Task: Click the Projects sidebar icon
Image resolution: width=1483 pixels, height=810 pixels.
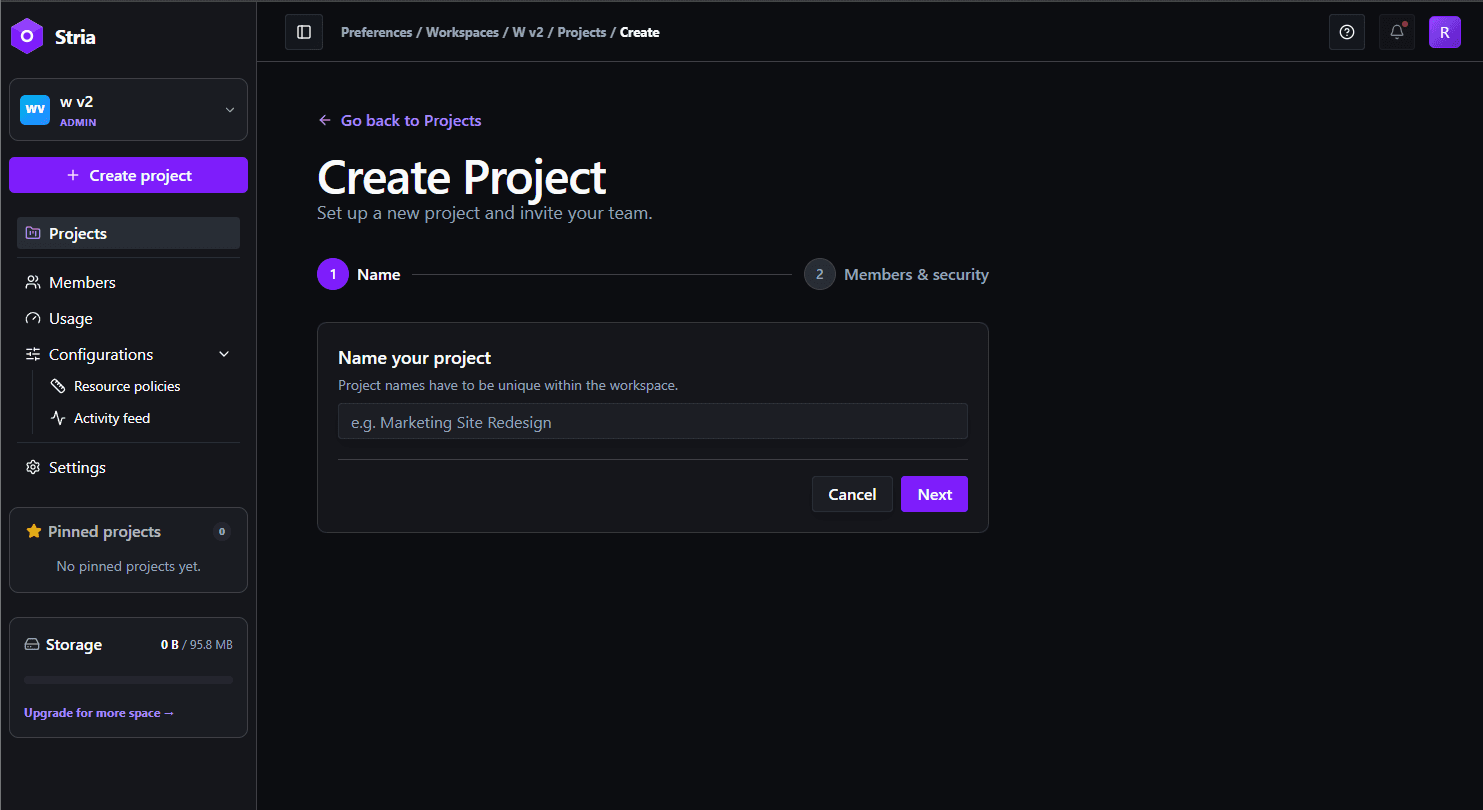Action: [x=33, y=233]
